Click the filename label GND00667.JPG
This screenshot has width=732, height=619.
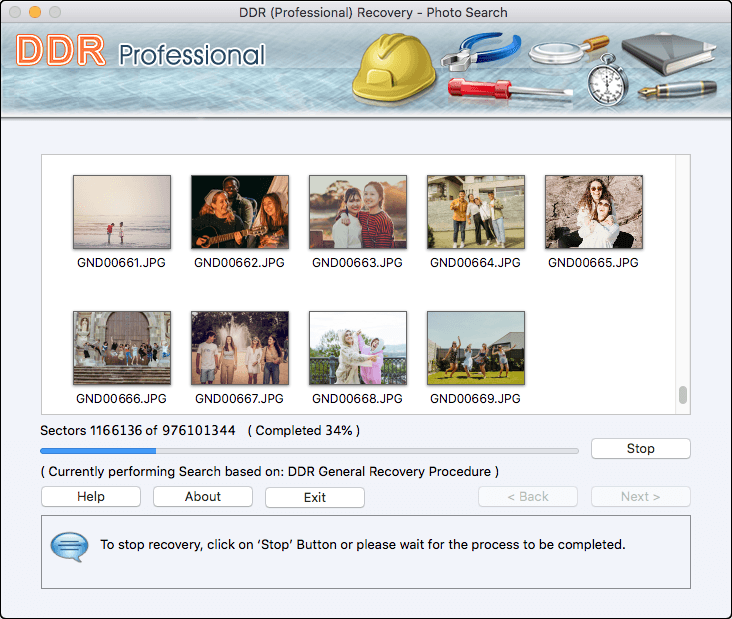239,399
